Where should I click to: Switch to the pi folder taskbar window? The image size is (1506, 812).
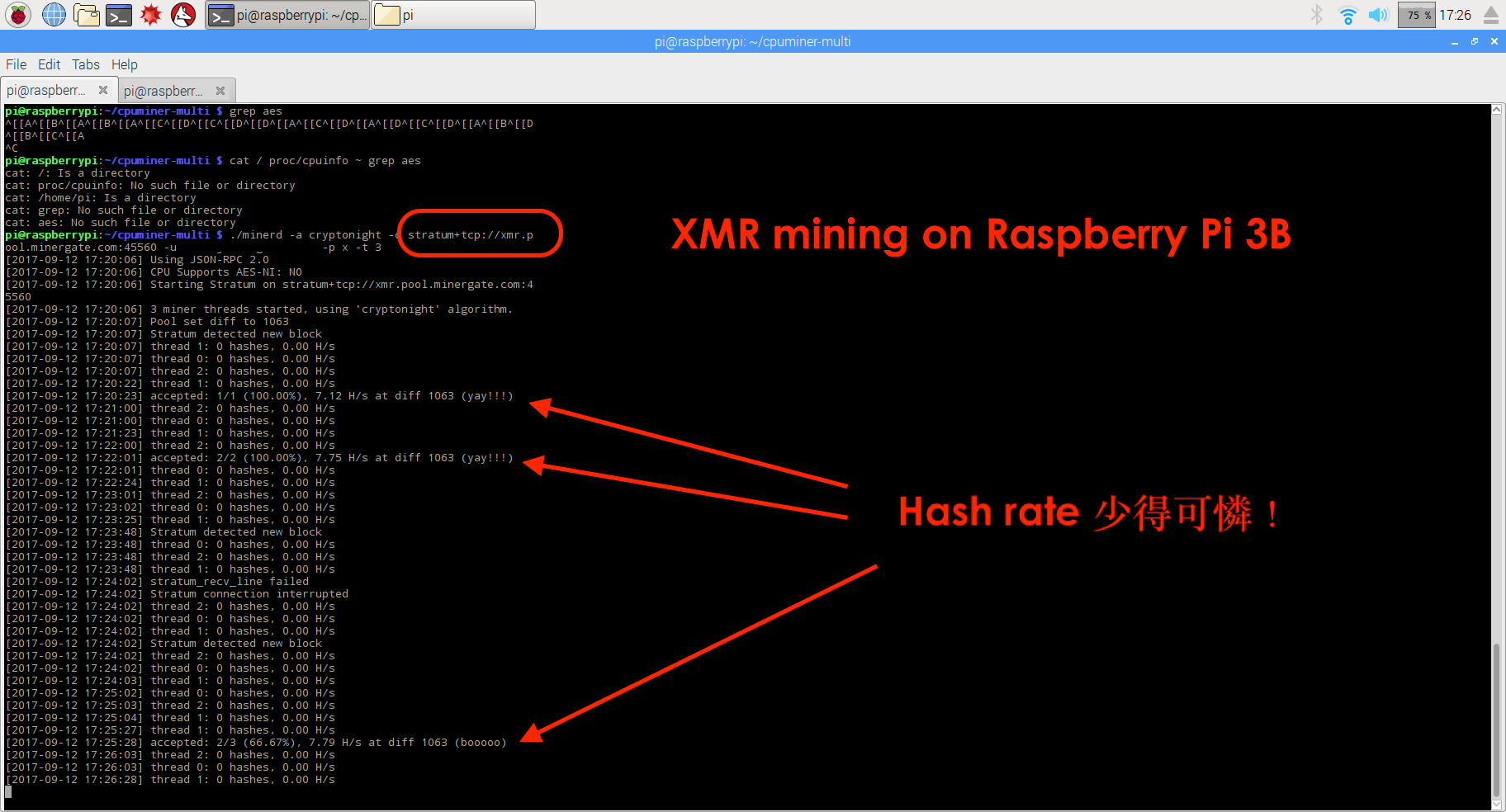coord(453,15)
